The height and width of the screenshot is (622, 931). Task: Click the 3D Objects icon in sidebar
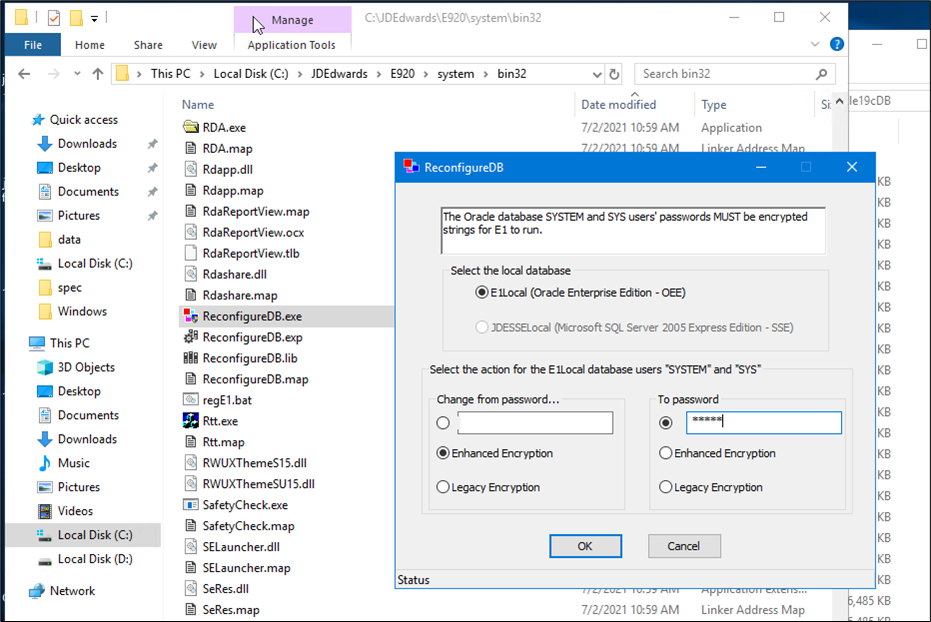tap(45, 367)
